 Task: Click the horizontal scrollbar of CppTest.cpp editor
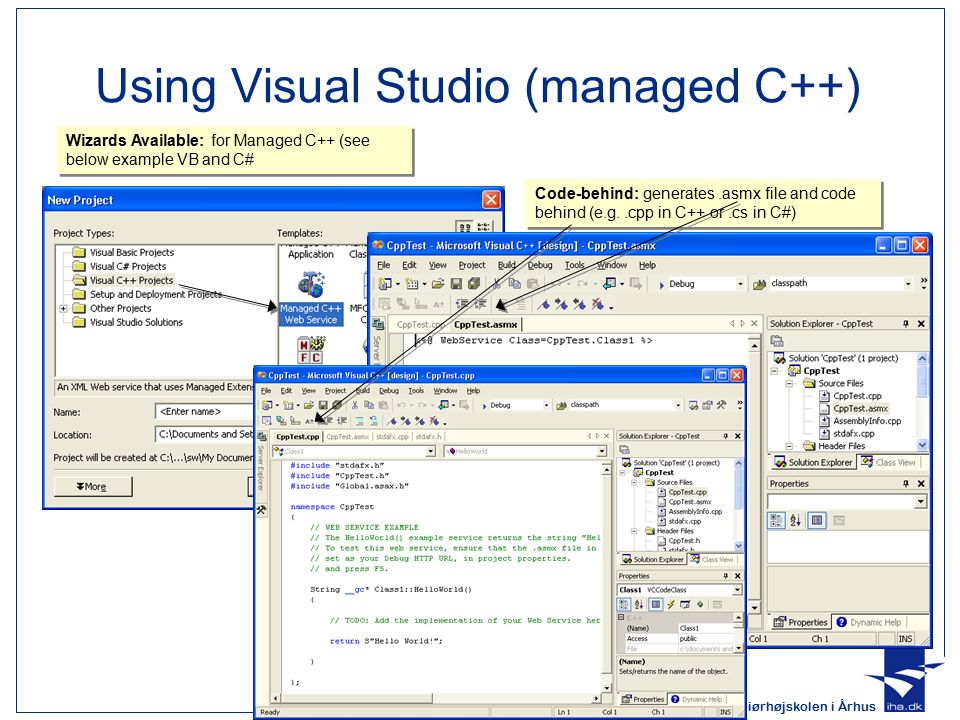[435, 698]
